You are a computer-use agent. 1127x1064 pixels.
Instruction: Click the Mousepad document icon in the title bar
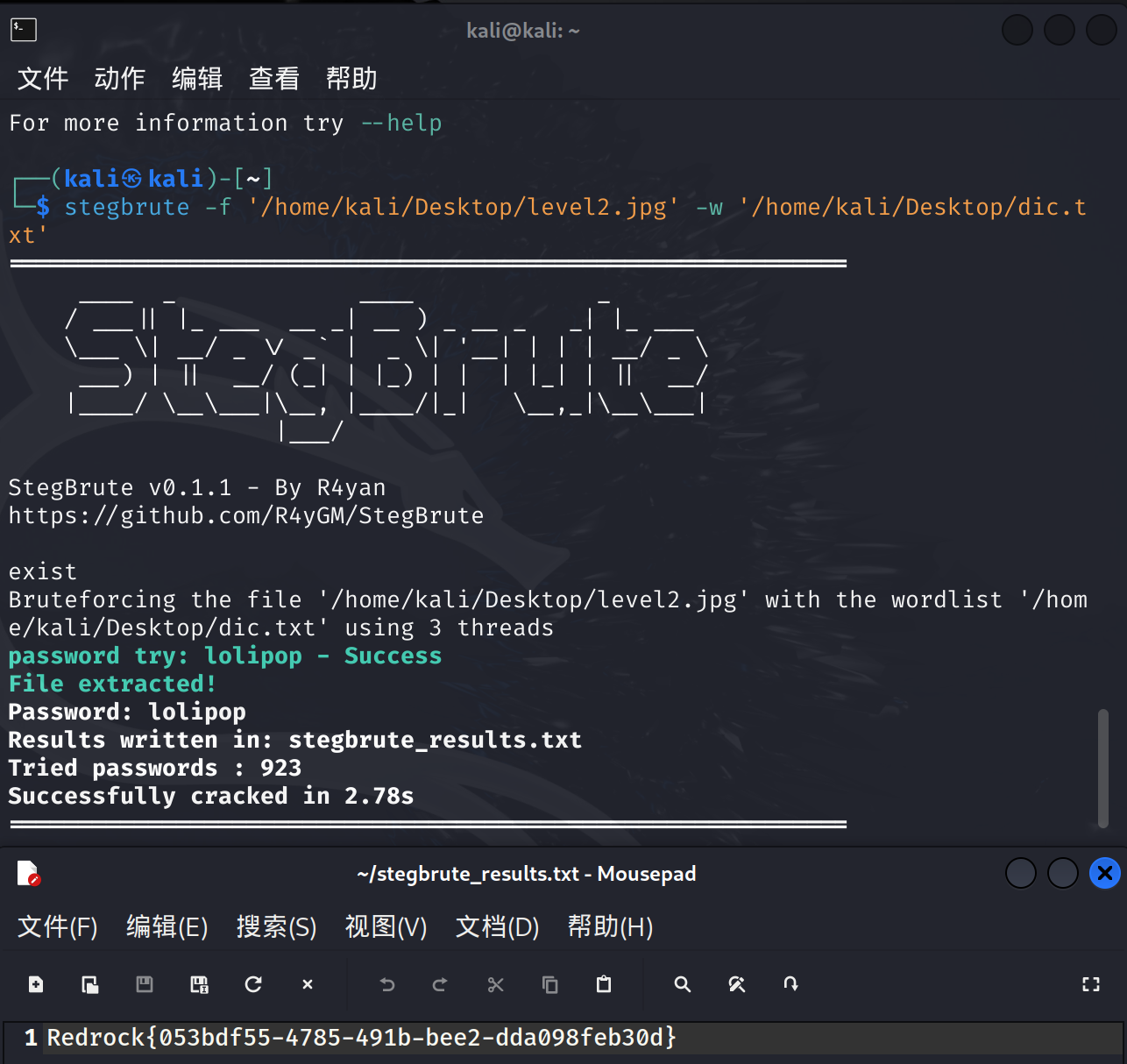28,873
